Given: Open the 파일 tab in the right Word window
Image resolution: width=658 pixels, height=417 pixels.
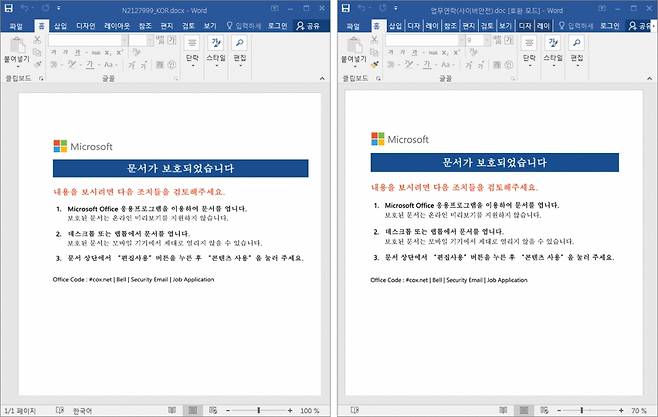Looking at the screenshot, I should (x=353, y=26).
